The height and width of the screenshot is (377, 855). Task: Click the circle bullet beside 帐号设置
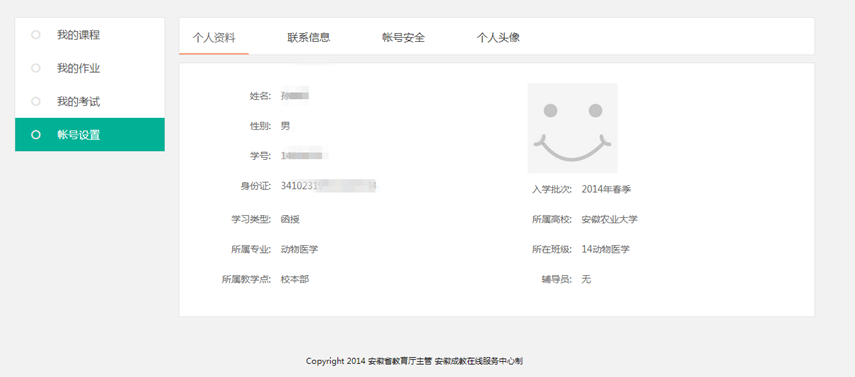(x=36, y=135)
